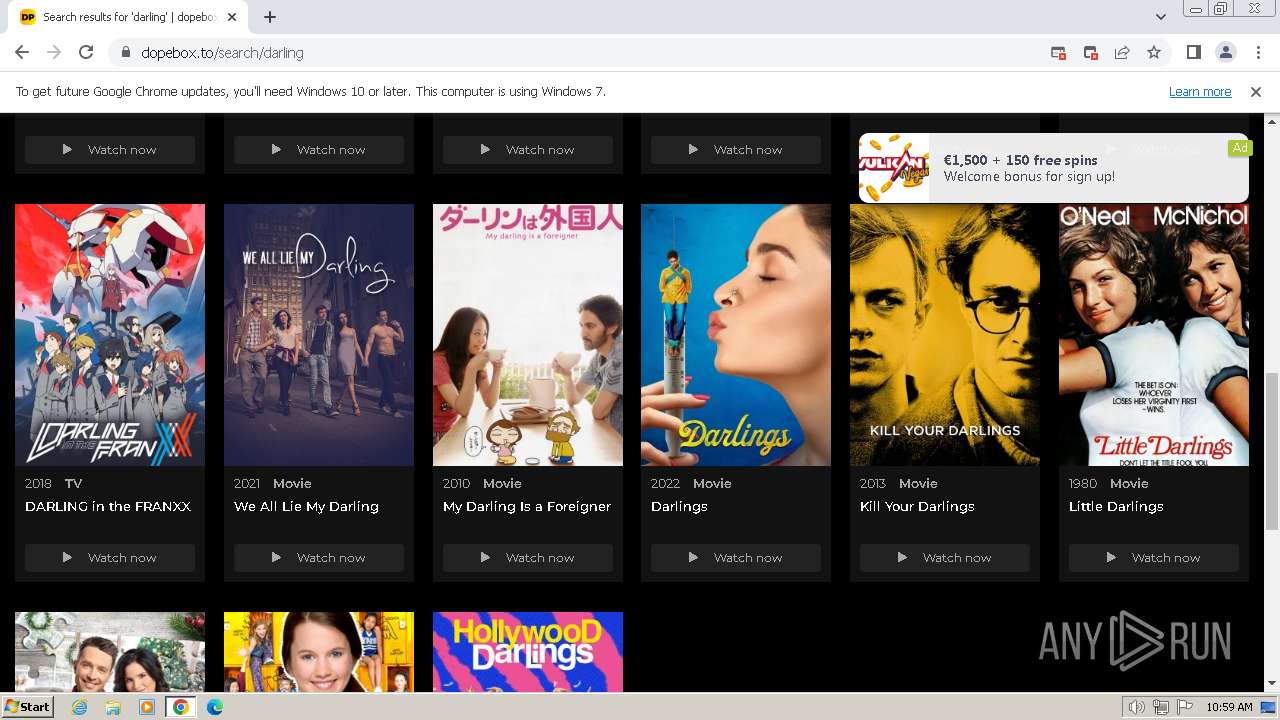Watch now for Darlings 2022
Viewport: 1280px width, 720px height.
(736, 558)
